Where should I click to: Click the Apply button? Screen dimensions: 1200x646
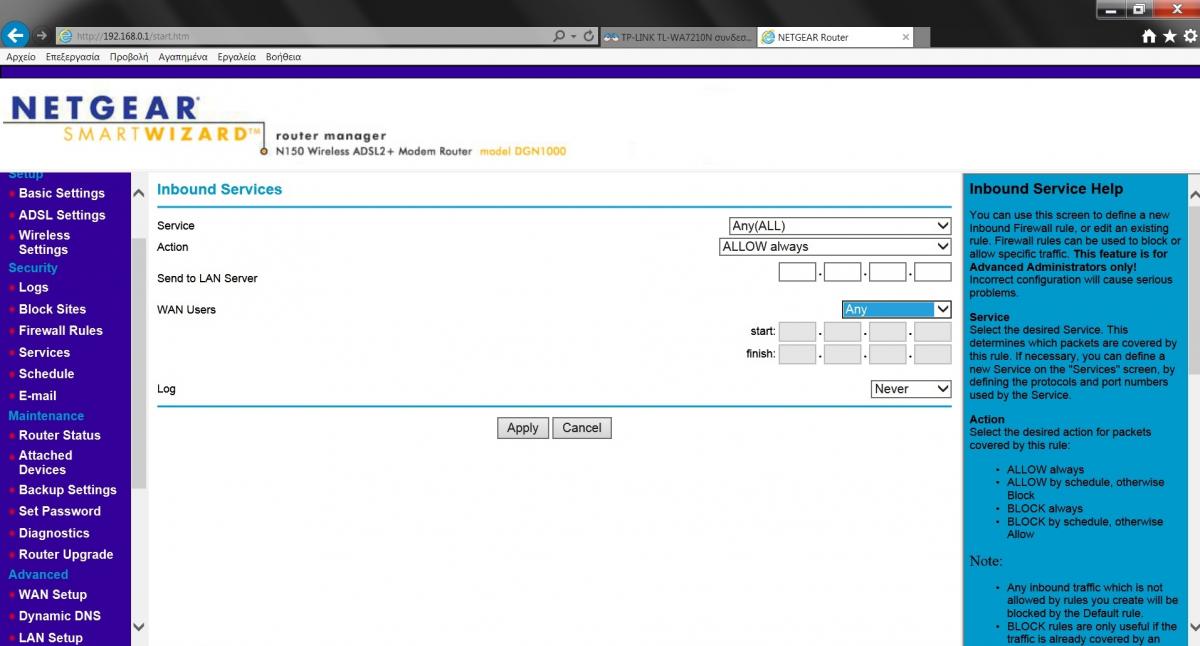(x=523, y=428)
